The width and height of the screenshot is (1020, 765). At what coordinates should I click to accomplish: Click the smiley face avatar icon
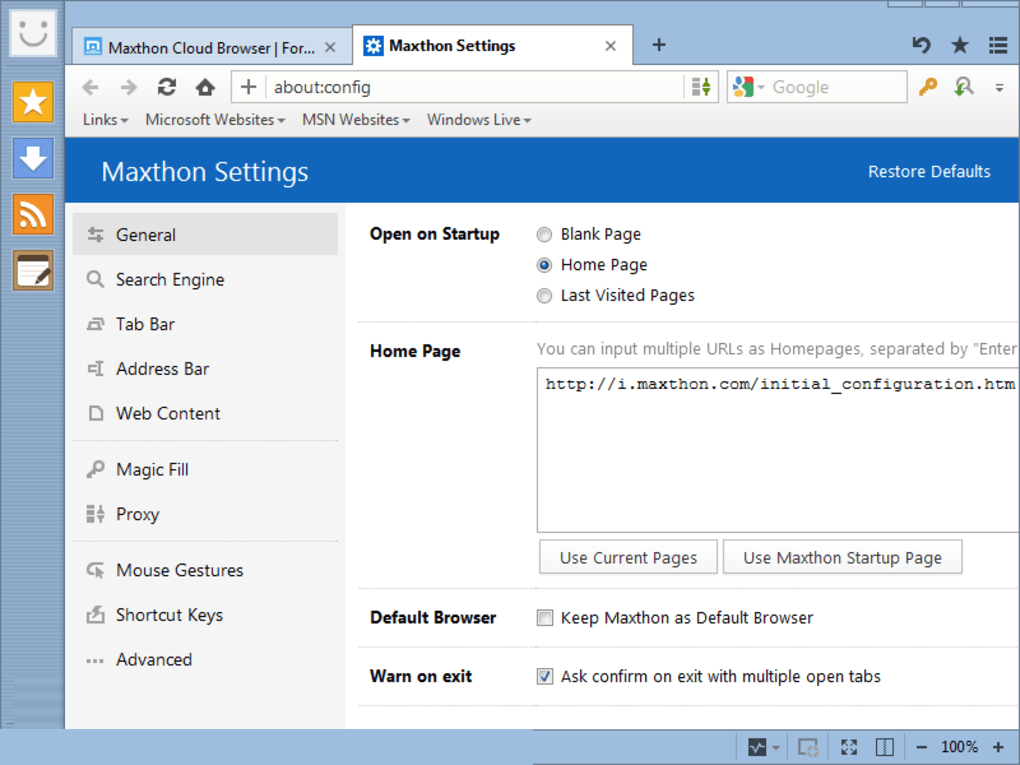coord(33,33)
